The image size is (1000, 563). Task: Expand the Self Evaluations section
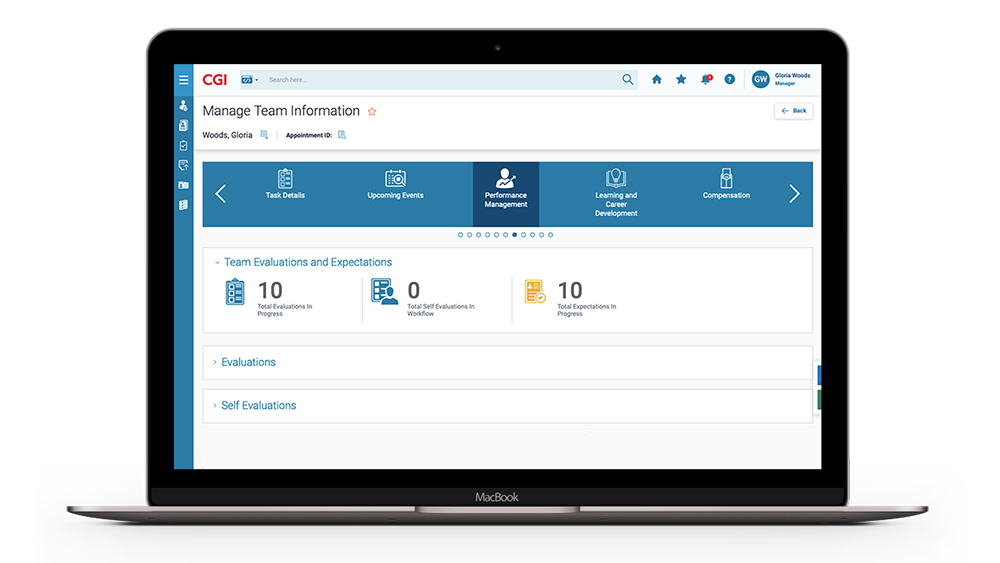pos(258,405)
